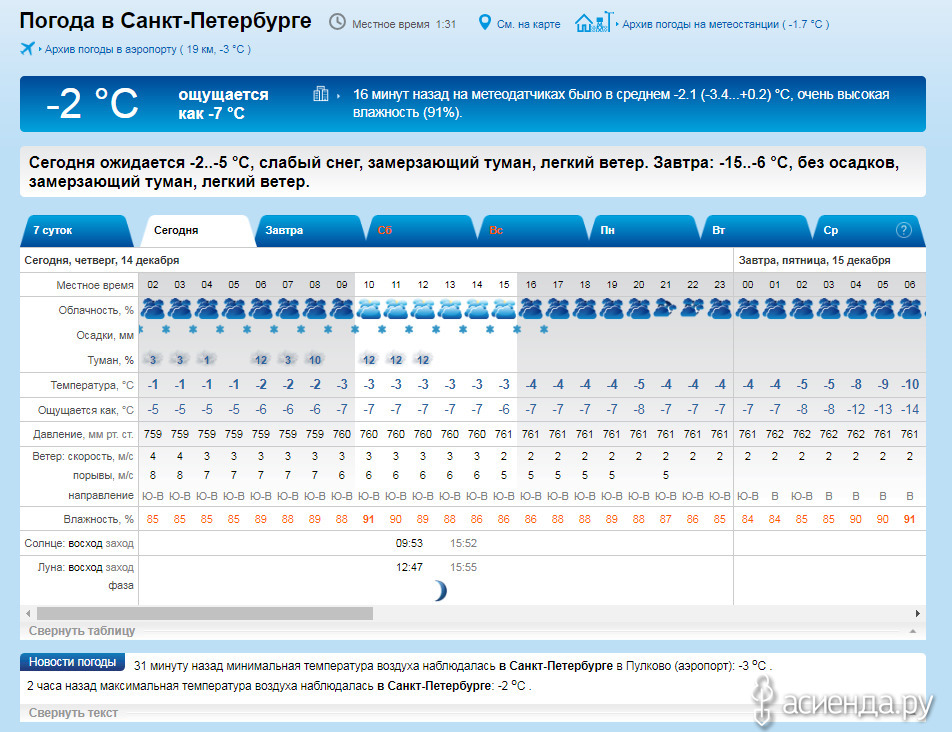
Task: Click the heading Погода в Санкт-Петербурге
Action: 165,21
